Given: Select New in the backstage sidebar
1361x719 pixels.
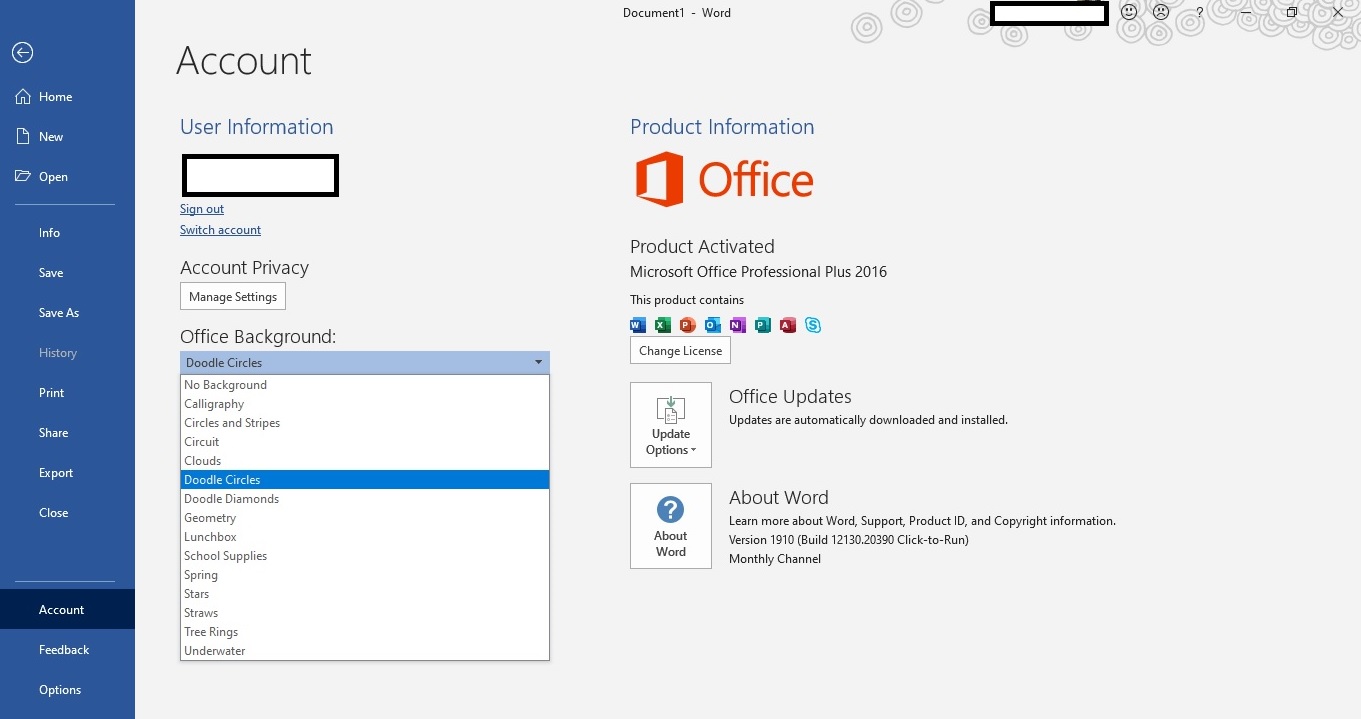Looking at the screenshot, I should tap(67, 137).
